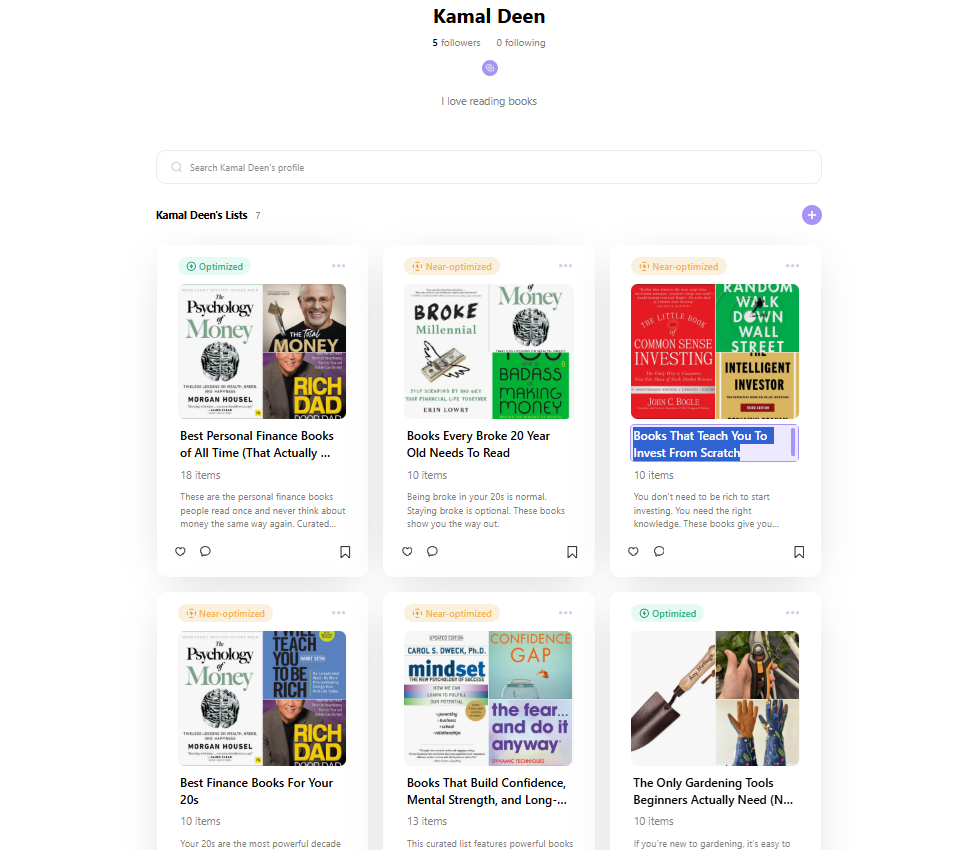Open three-dot menu on Best Personal Finance card

click(339, 266)
